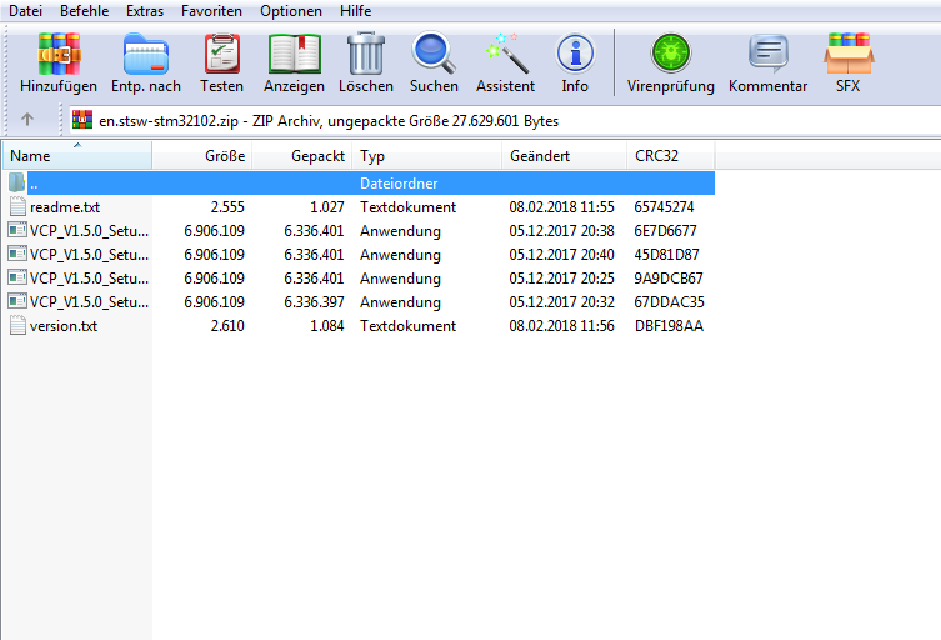Image resolution: width=941 pixels, height=640 pixels.
Task: Start Virenprüfung virus scan
Action: click(x=670, y=62)
